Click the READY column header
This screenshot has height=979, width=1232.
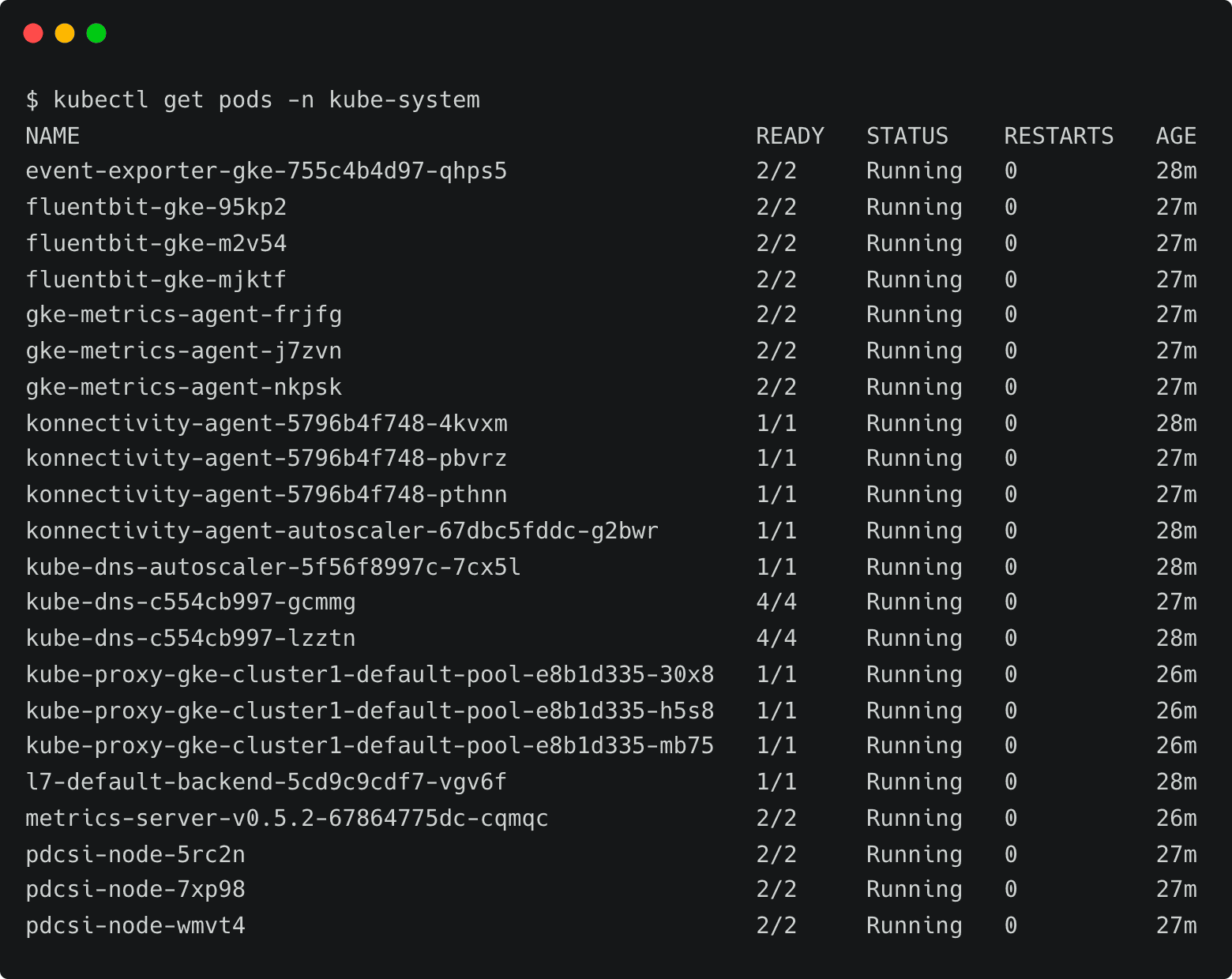coord(790,137)
